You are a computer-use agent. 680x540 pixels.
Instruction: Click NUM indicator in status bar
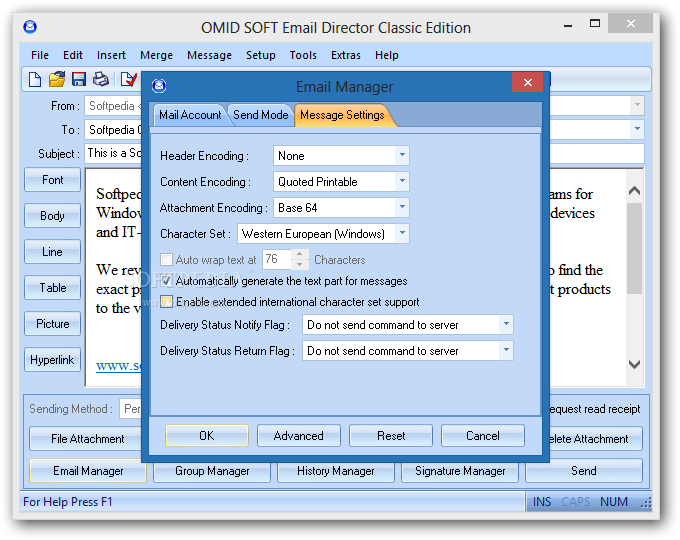click(x=614, y=502)
